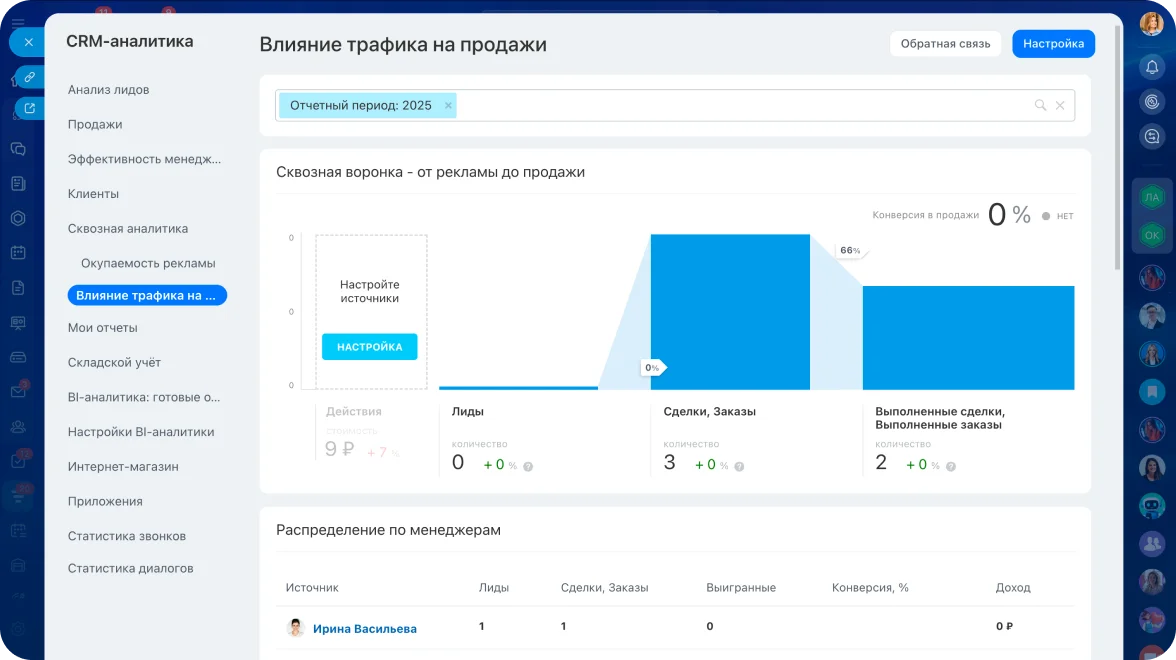Open the Mail icon with the red badge
1176x660 pixels.
click(19, 390)
